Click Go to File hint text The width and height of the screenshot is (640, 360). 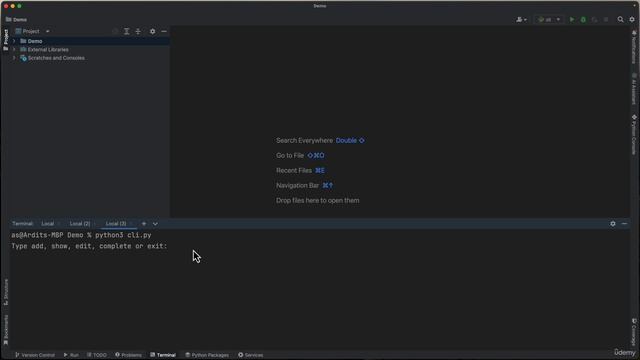click(x=290, y=156)
